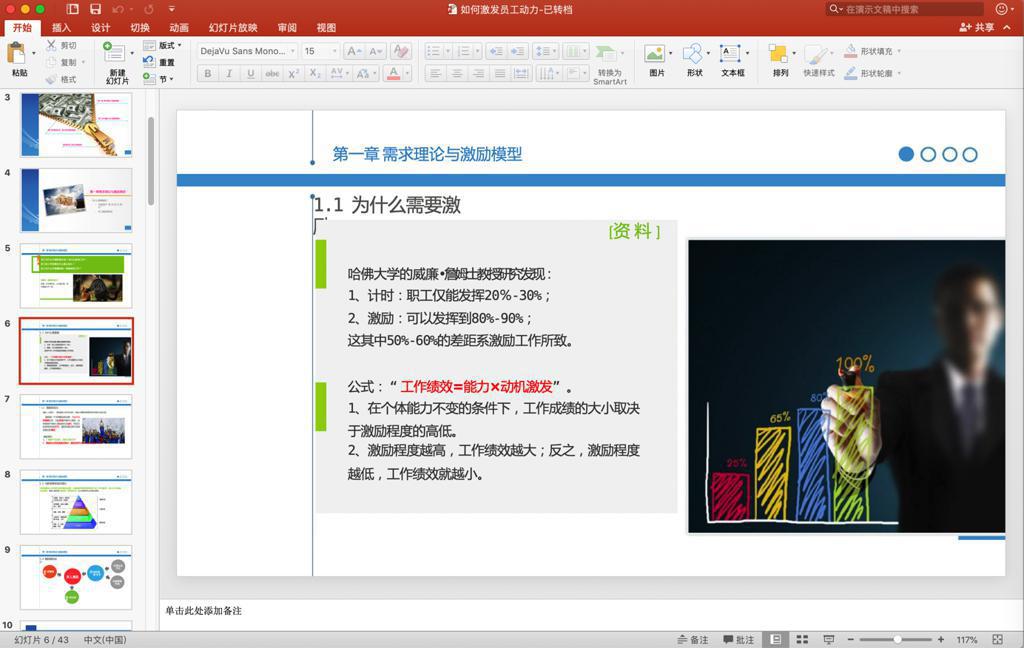This screenshot has width=1024, height=648.
Task: Click the Undo arrow icon
Action: tap(118, 9)
